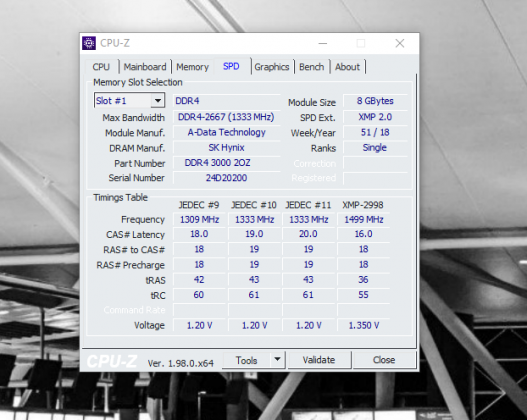Screen dimensions: 527x420
Task: Minimize the CPU-Z window
Action: click(323, 43)
